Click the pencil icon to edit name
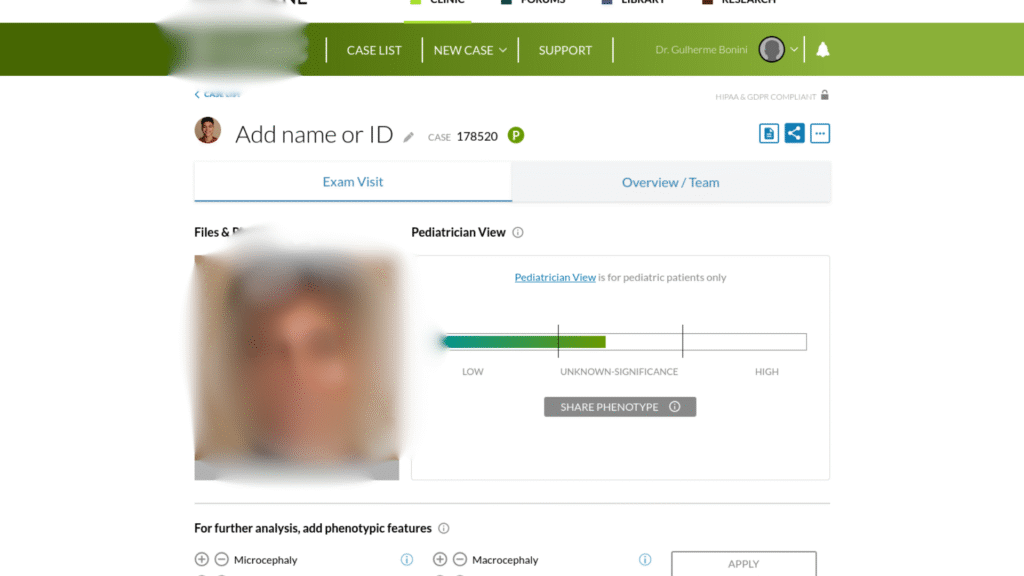Image resolution: width=1024 pixels, height=576 pixels. 408,137
